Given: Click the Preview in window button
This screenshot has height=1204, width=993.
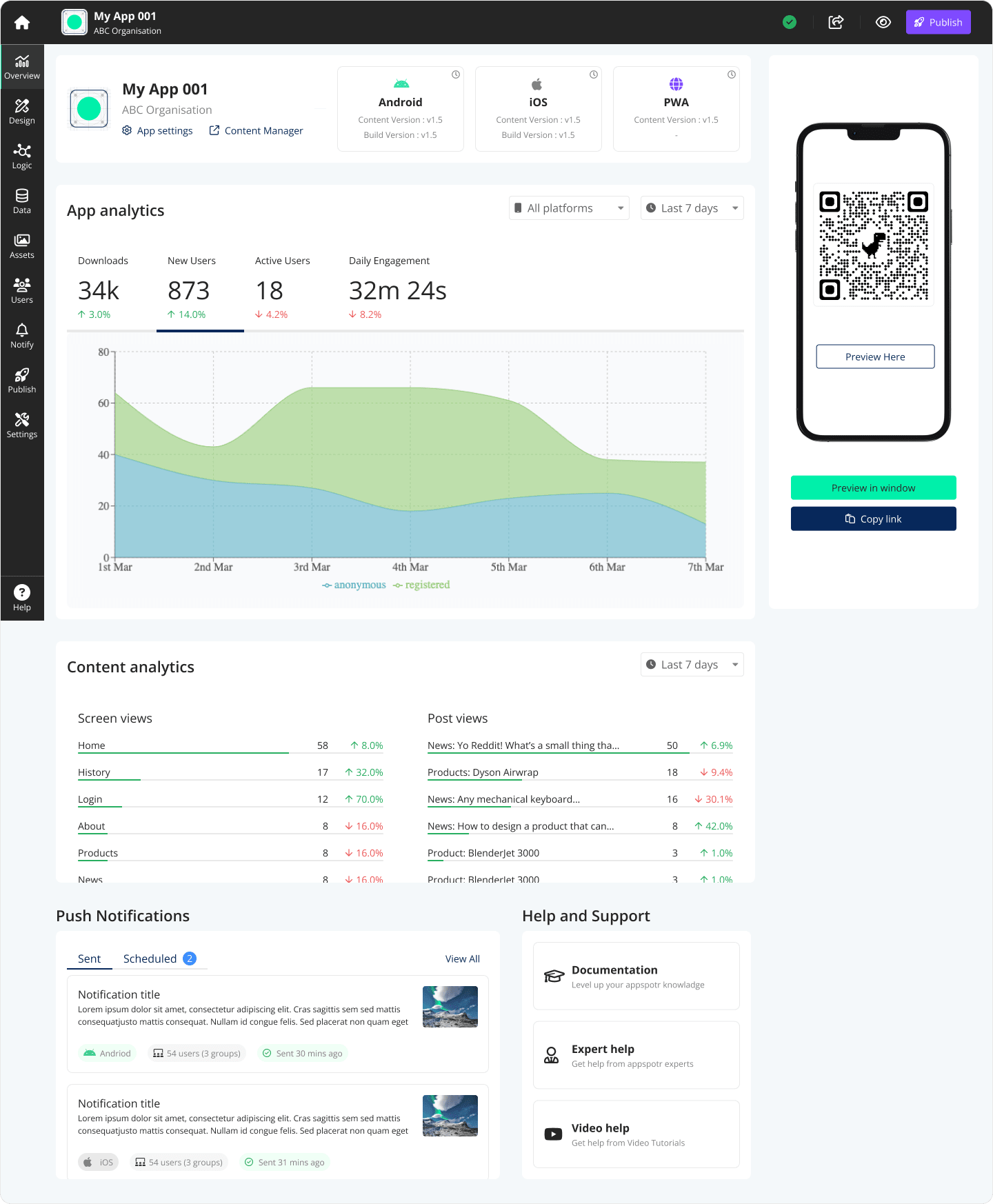Looking at the screenshot, I should pyautogui.click(x=873, y=488).
